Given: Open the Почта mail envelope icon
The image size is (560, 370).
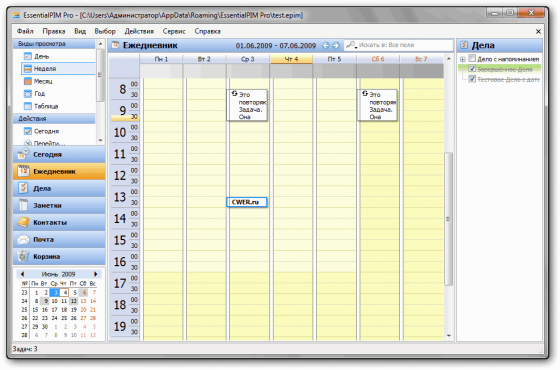Looking at the screenshot, I should click(24, 239).
